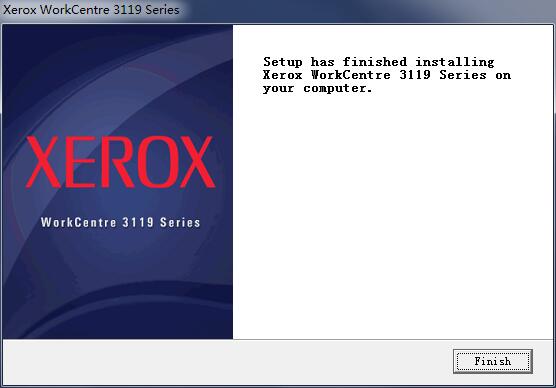Screen dimensions: 556x388
Task: Click the Finish button
Action: [x=493, y=361]
